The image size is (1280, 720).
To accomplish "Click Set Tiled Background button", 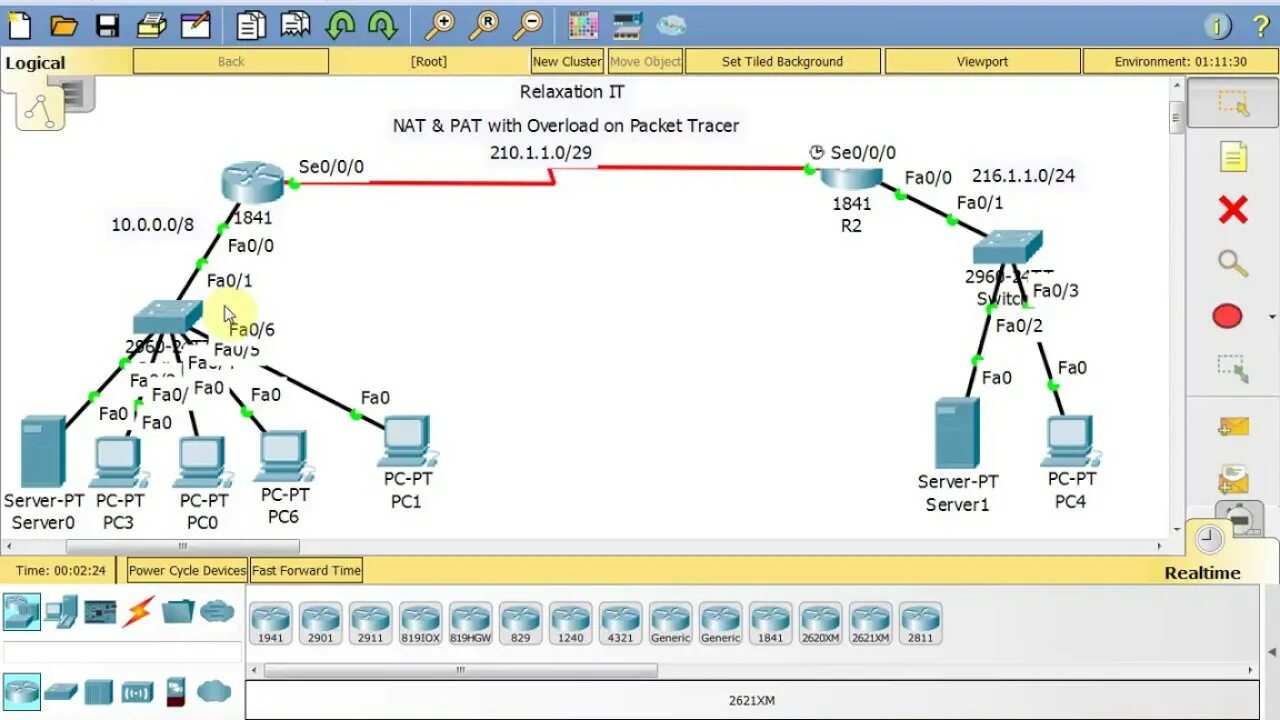I will (x=782, y=61).
